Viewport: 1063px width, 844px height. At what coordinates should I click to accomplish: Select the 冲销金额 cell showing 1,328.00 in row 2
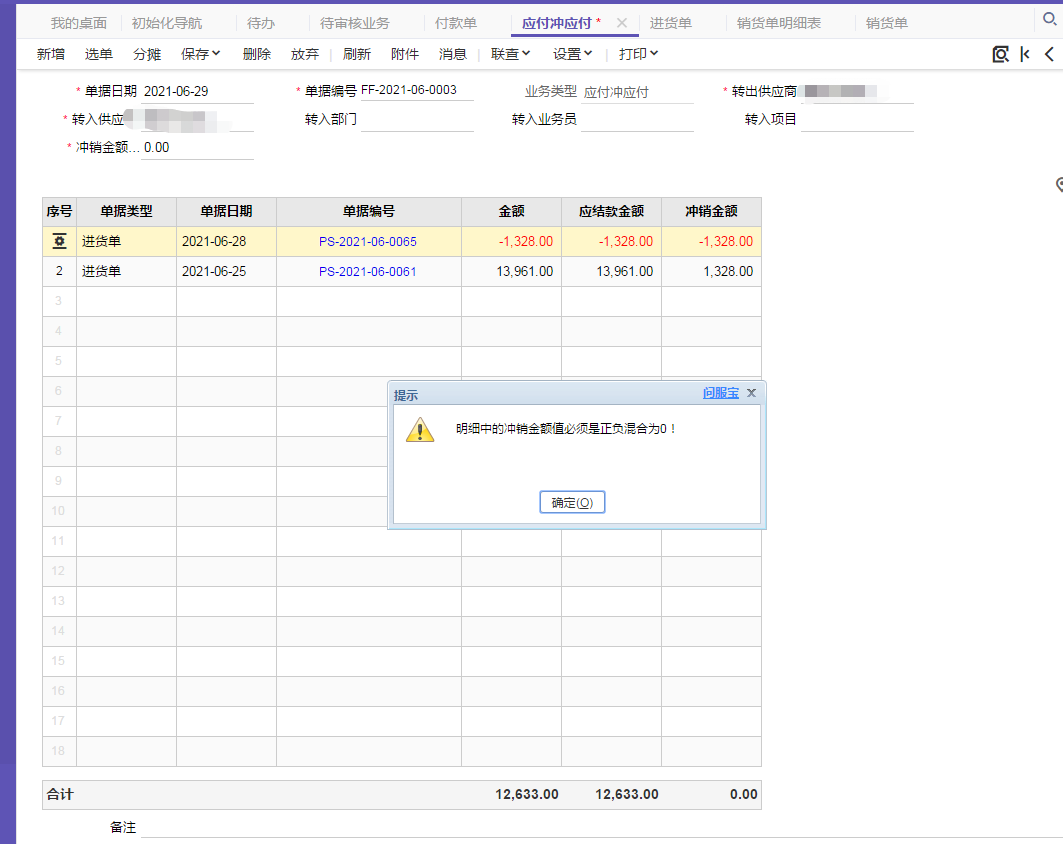(x=711, y=271)
